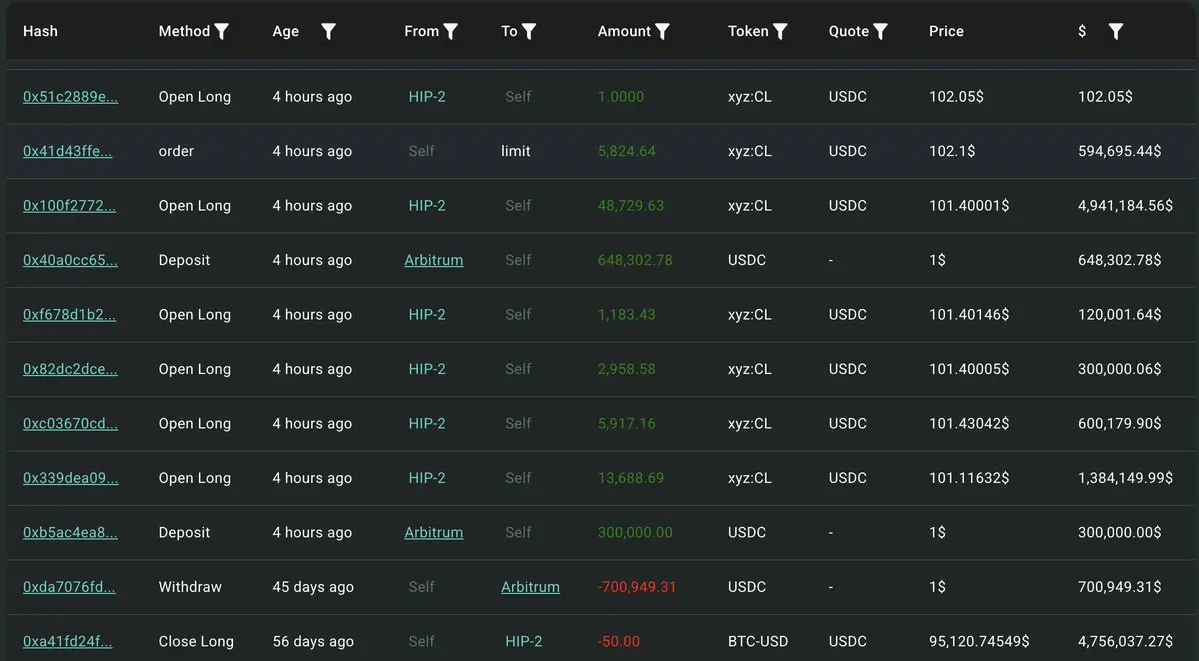Image resolution: width=1199 pixels, height=661 pixels.
Task: Open the Age column filter
Action: click(x=328, y=32)
